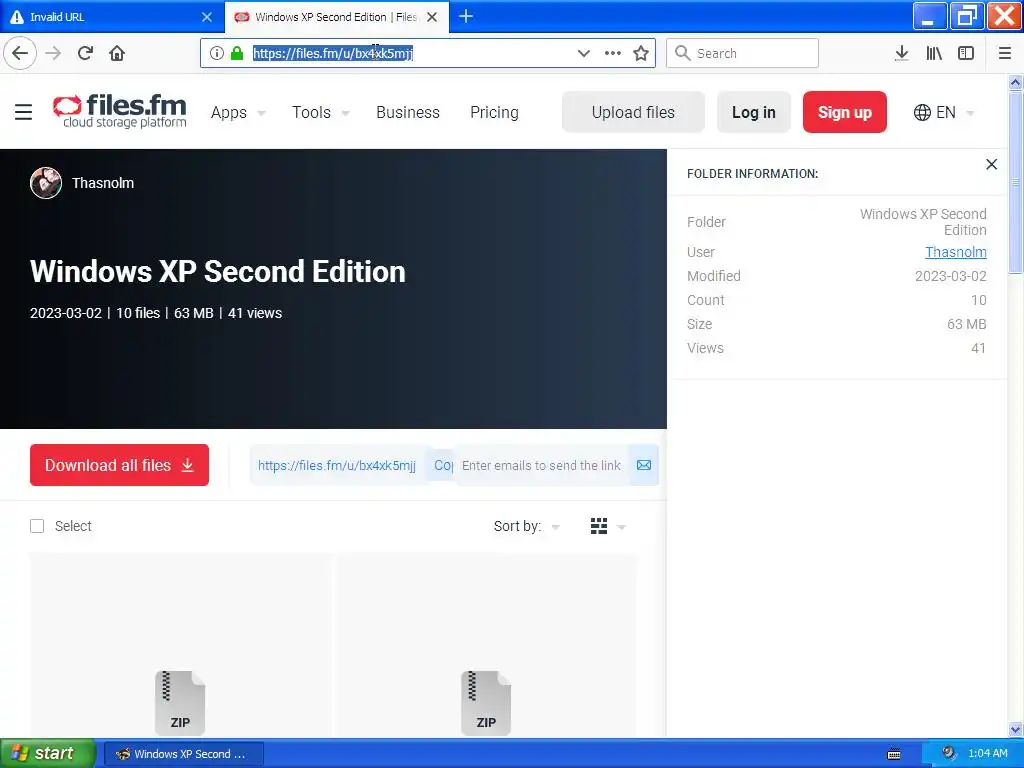Viewport: 1024px width, 768px height.
Task: Tick the Select all checkbox
Action: pos(37,526)
